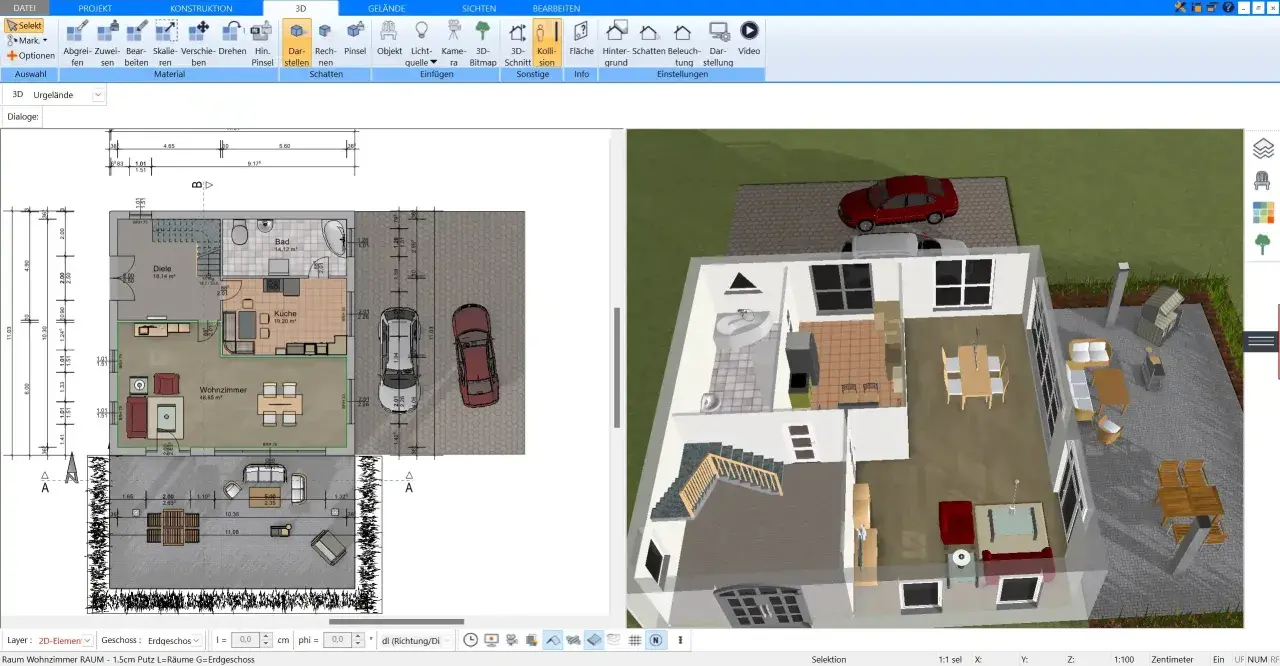The height and width of the screenshot is (666, 1280).
Task: Switch to the PROJEKT tab
Action: click(95, 7)
